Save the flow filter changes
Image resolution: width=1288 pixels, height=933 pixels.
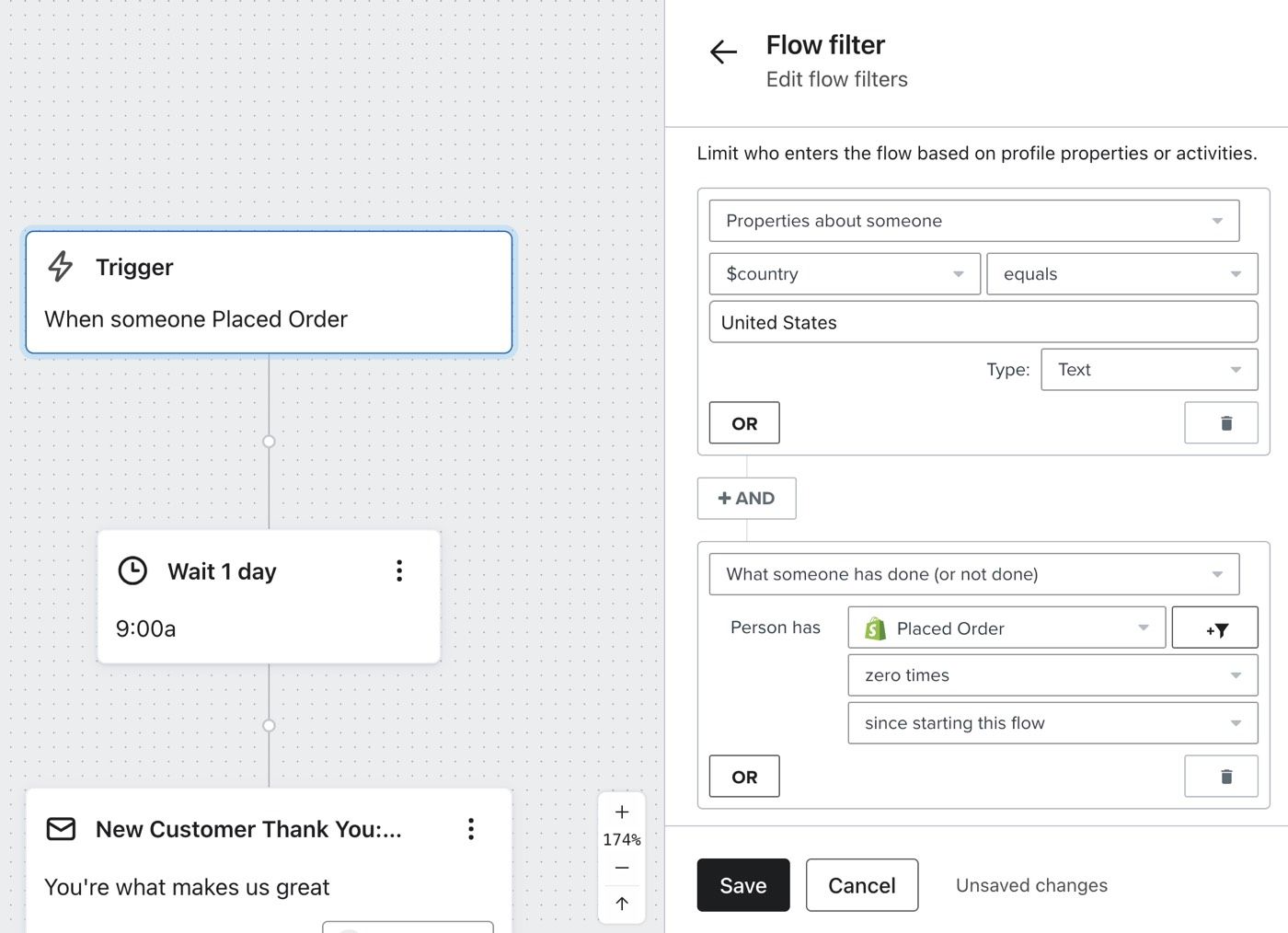742,885
